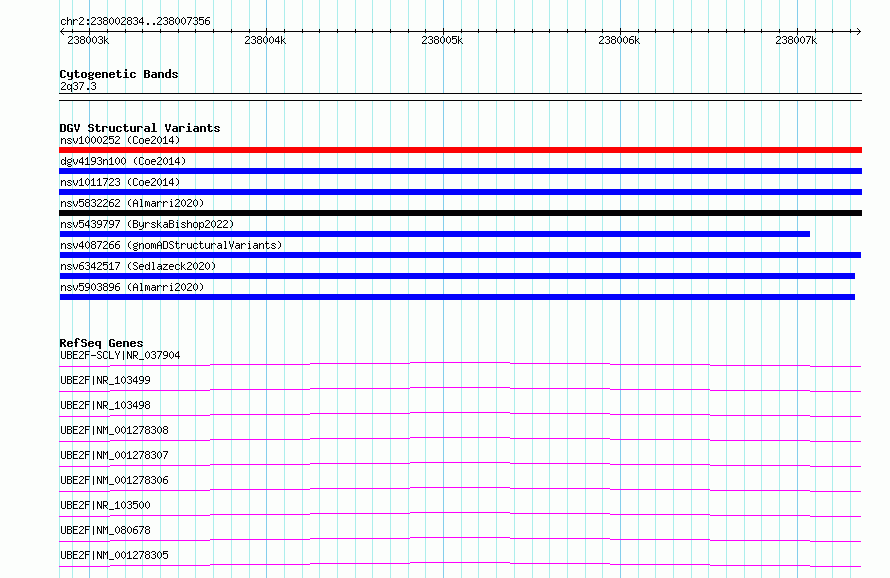This screenshot has width=890, height=578.
Task: Open the dgv4193n100 (Coe2014) label
Action: (x=123, y=161)
